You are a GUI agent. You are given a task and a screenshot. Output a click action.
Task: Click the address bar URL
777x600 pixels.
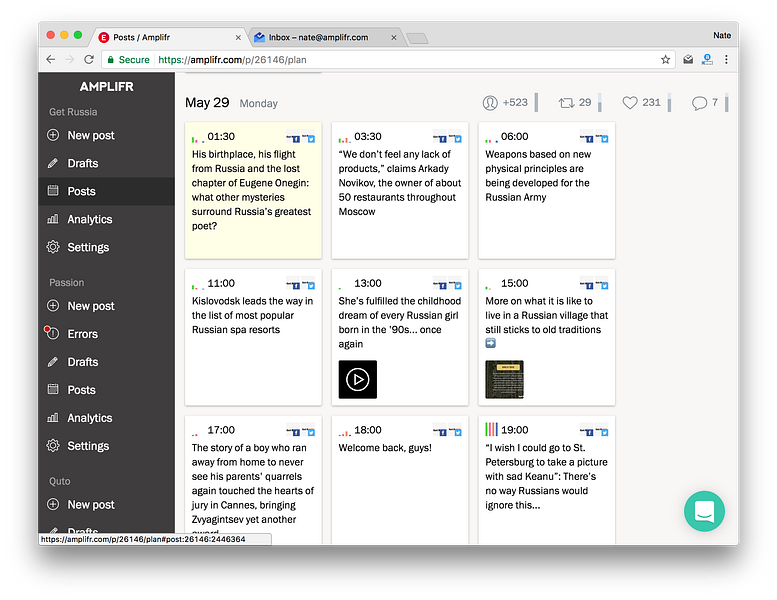pyautogui.click(x=232, y=59)
